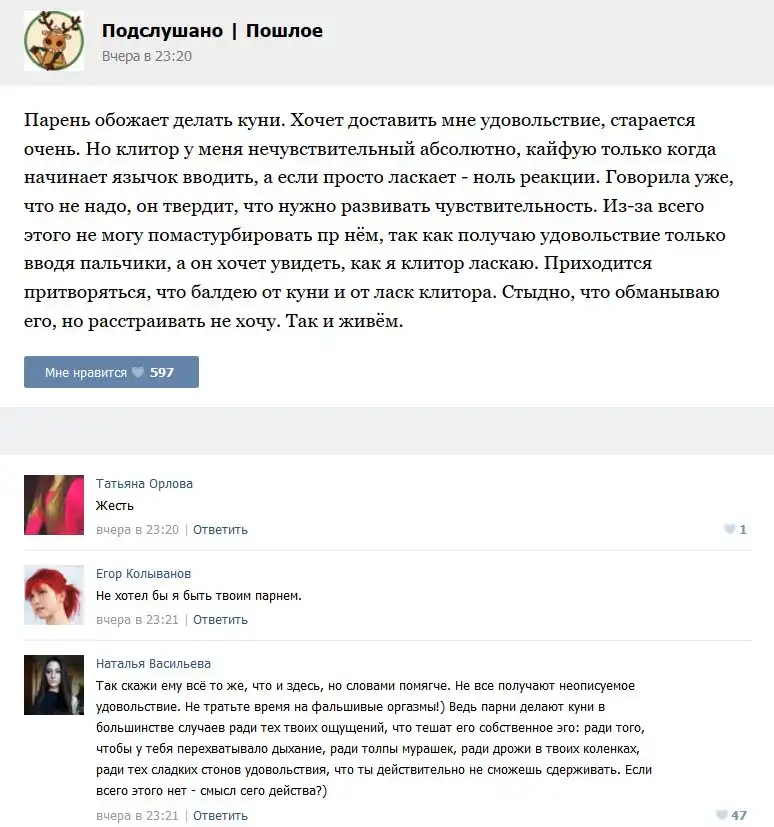View Егор Колыванов's red-haired avatar thumbnail
The height and width of the screenshot is (827, 774).
54,595
